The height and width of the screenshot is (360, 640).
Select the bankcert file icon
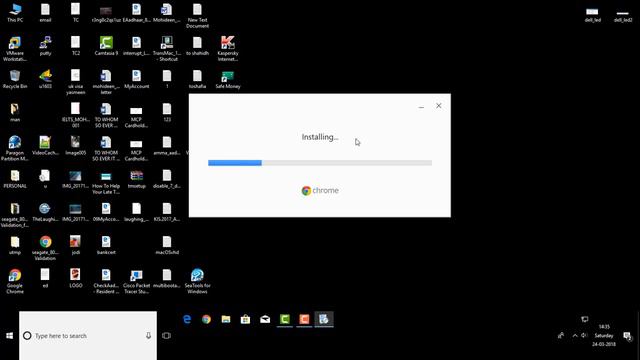point(106,245)
